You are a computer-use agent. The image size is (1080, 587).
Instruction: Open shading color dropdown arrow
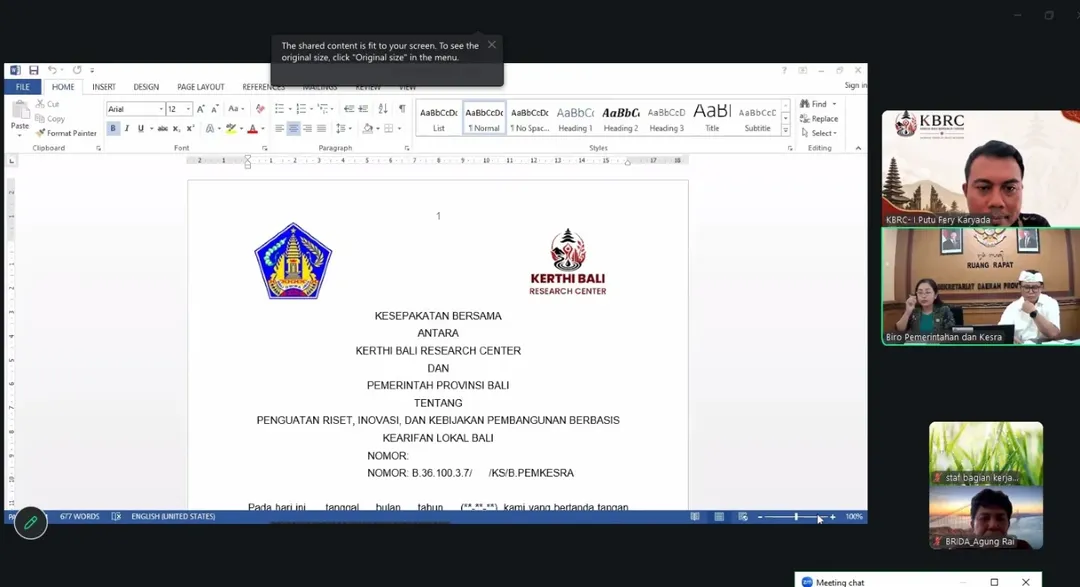coord(377,128)
